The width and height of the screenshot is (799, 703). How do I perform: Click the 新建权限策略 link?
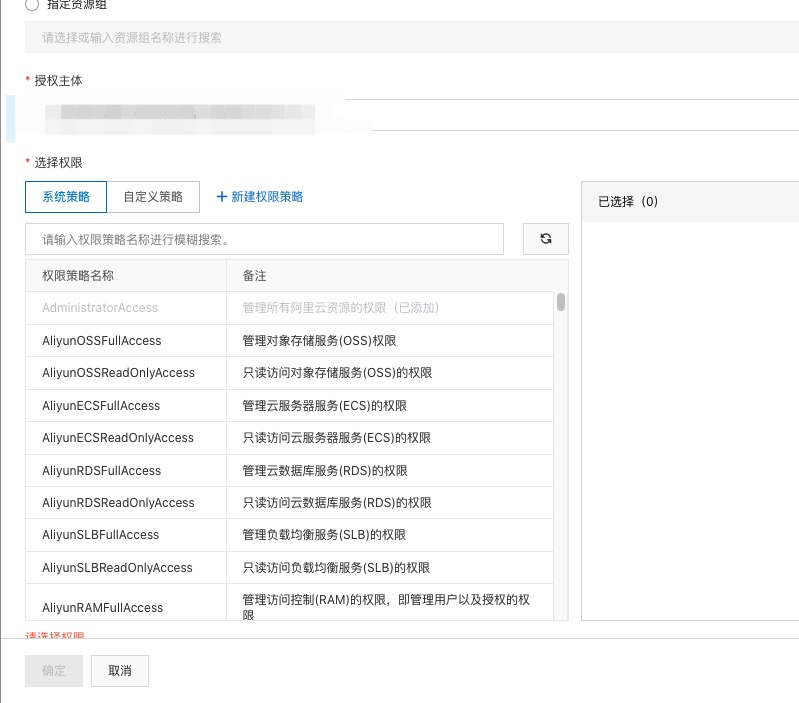[260, 197]
